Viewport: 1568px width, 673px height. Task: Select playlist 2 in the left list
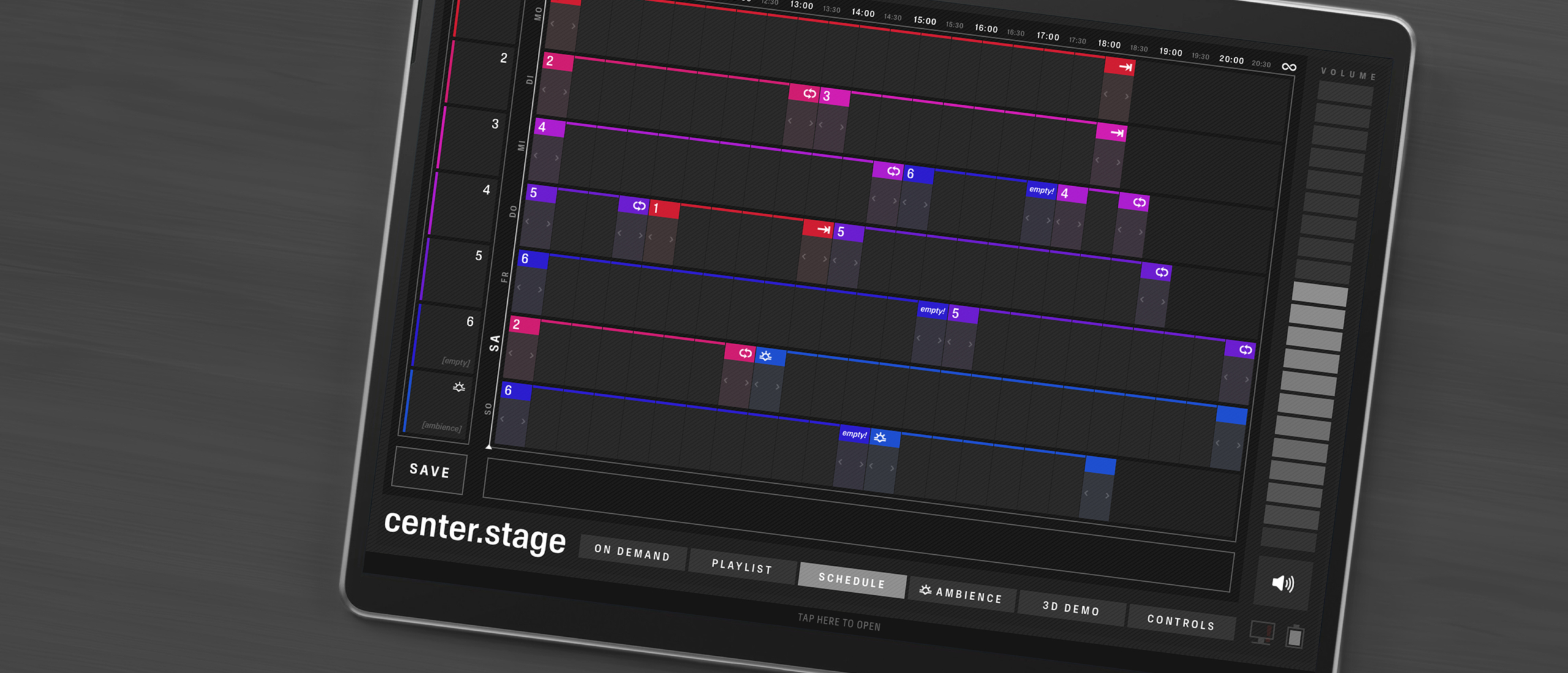(x=481, y=75)
